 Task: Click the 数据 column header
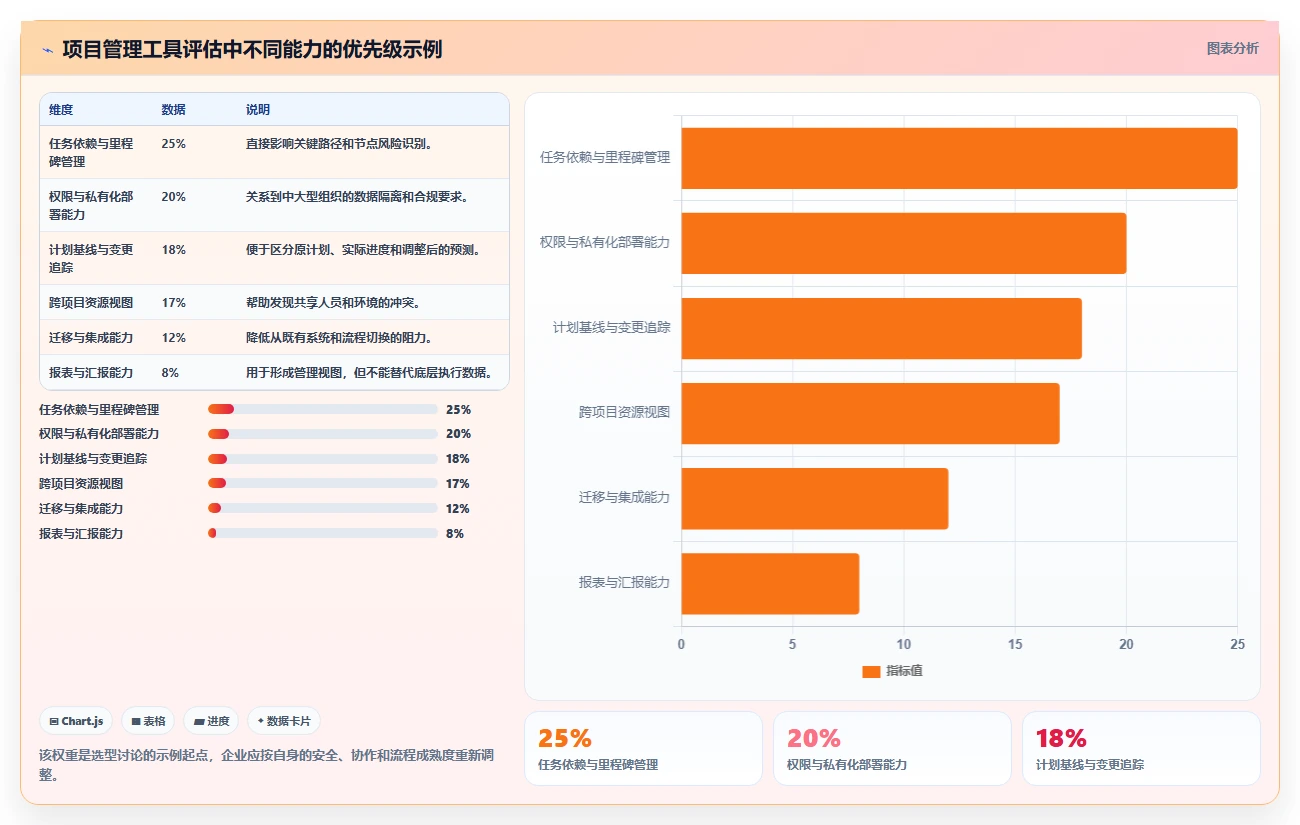(x=173, y=110)
